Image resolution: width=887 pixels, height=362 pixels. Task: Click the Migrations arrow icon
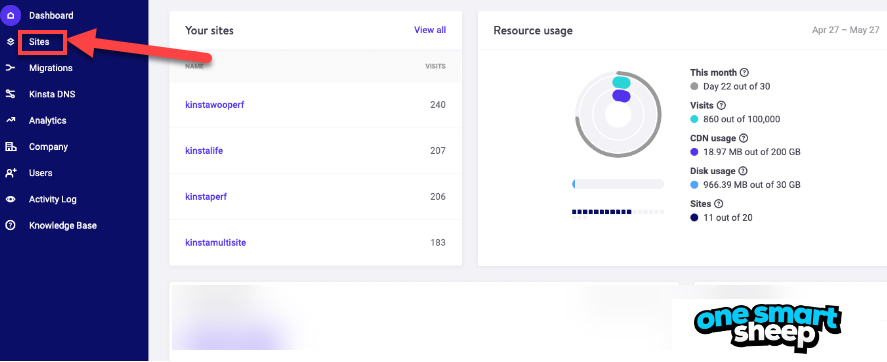pyautogui.click(x=10, y=68)
